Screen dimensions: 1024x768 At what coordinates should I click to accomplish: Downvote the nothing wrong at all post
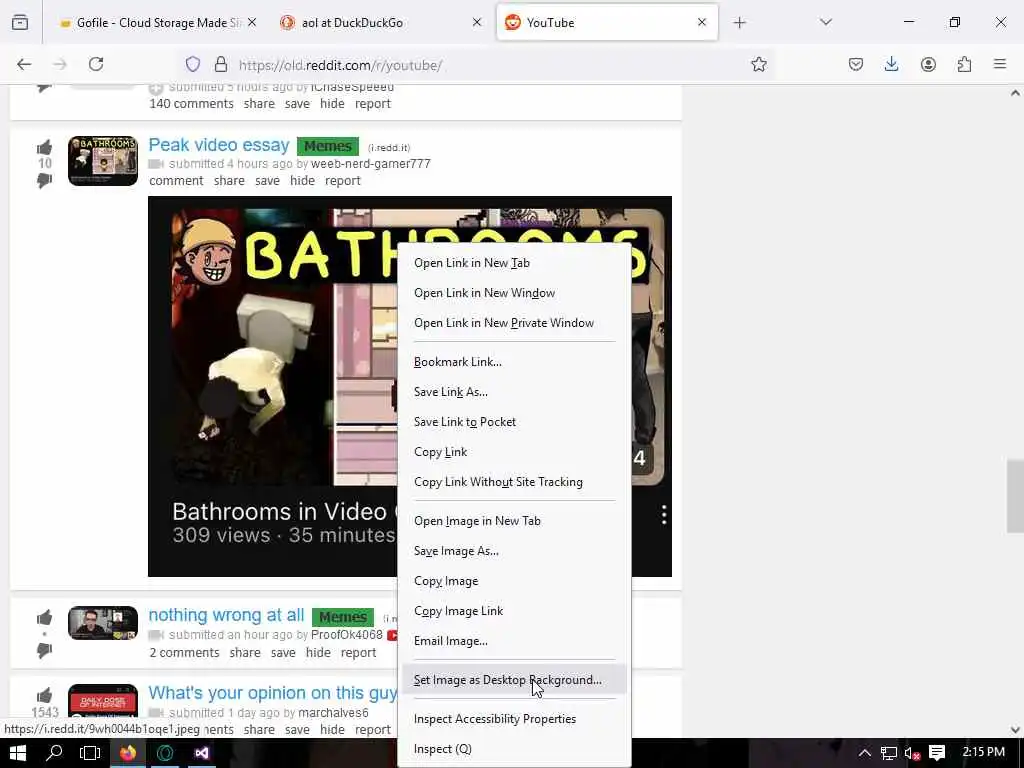tap(44, 650)
